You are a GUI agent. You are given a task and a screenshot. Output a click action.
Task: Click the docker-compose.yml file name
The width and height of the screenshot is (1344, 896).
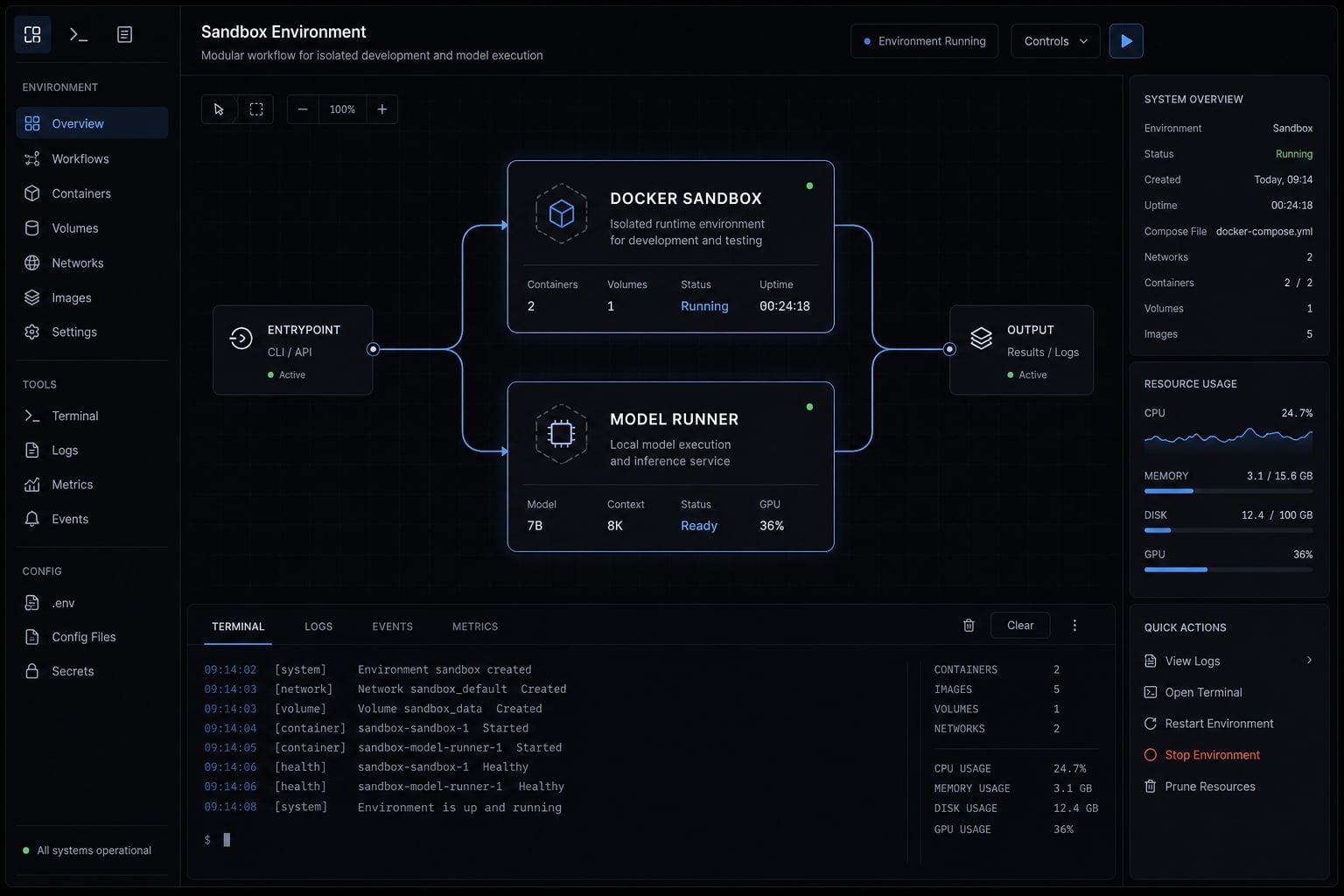click(x=1264, y=232)
